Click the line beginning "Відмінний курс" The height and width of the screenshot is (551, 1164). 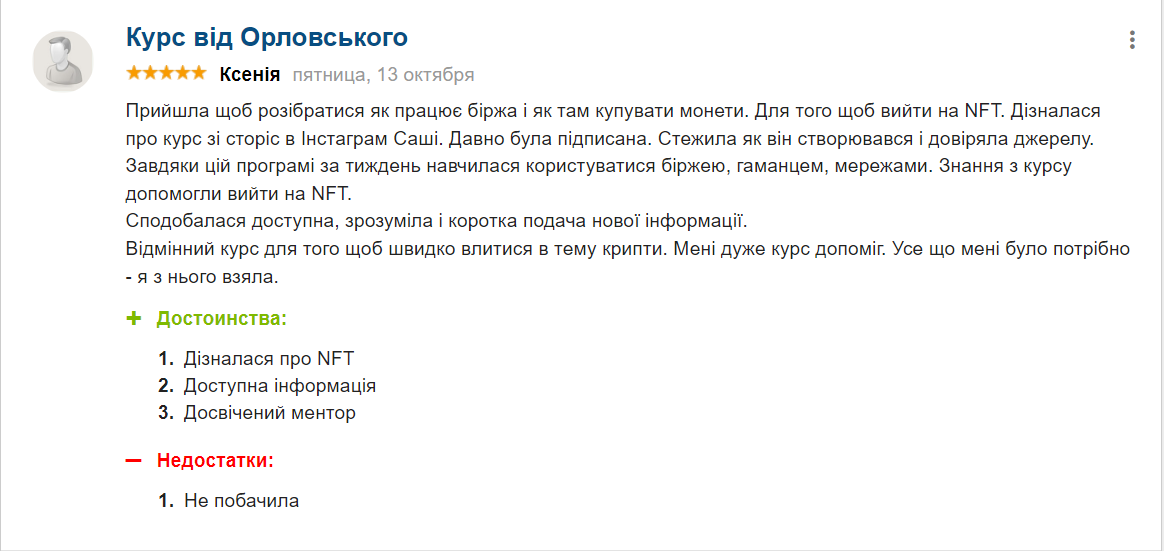click(x=628, y=248)
